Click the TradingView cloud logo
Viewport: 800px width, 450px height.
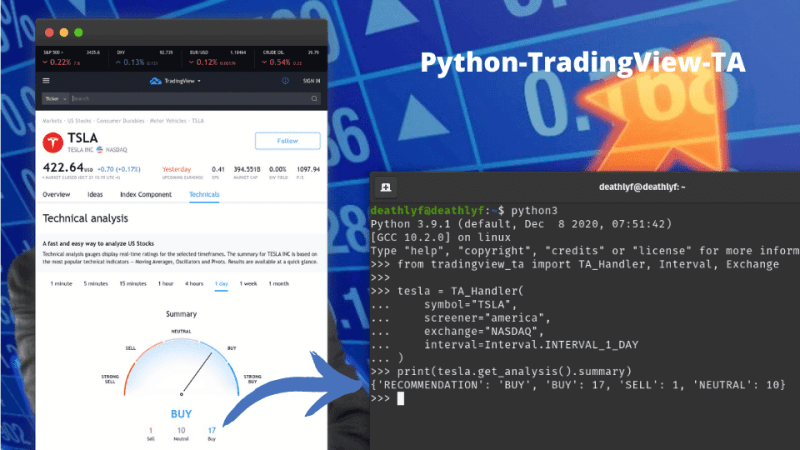[156, 81]
